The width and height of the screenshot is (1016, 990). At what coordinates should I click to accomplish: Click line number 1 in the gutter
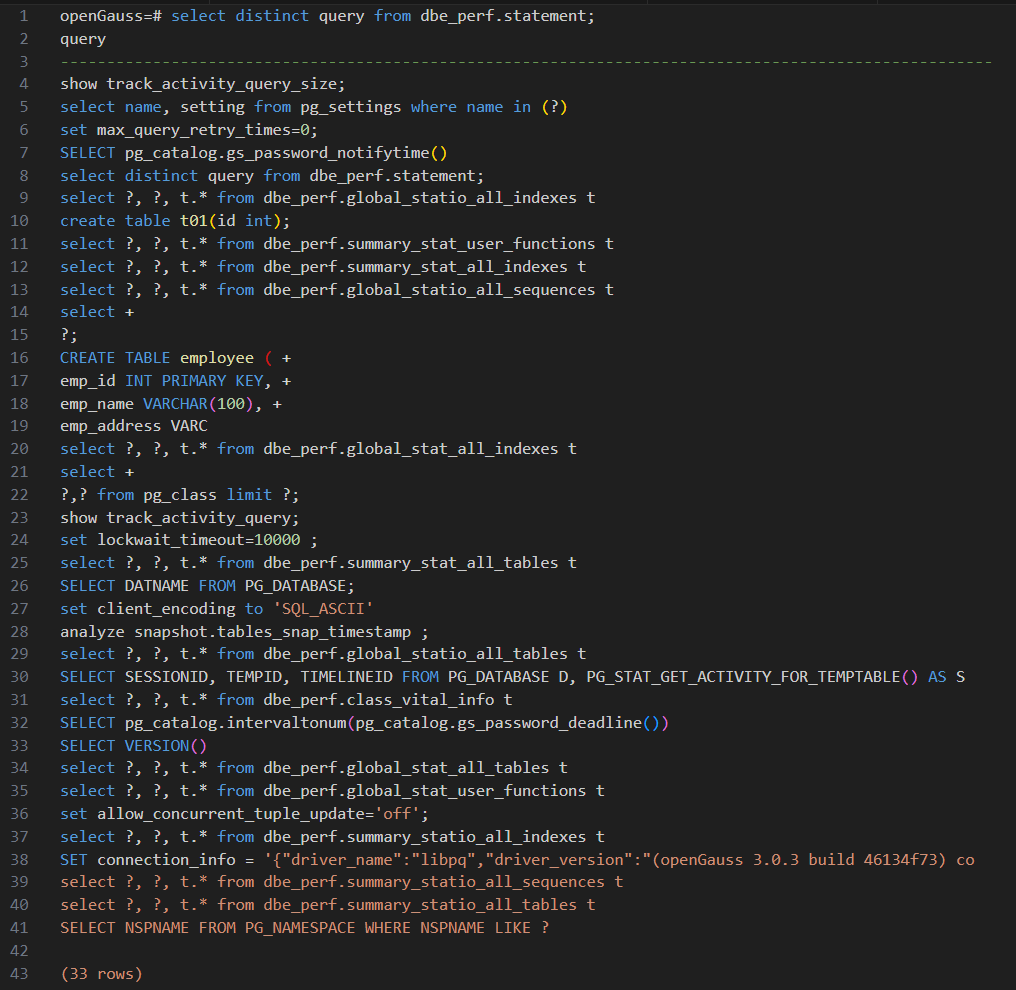coord(23,16)
